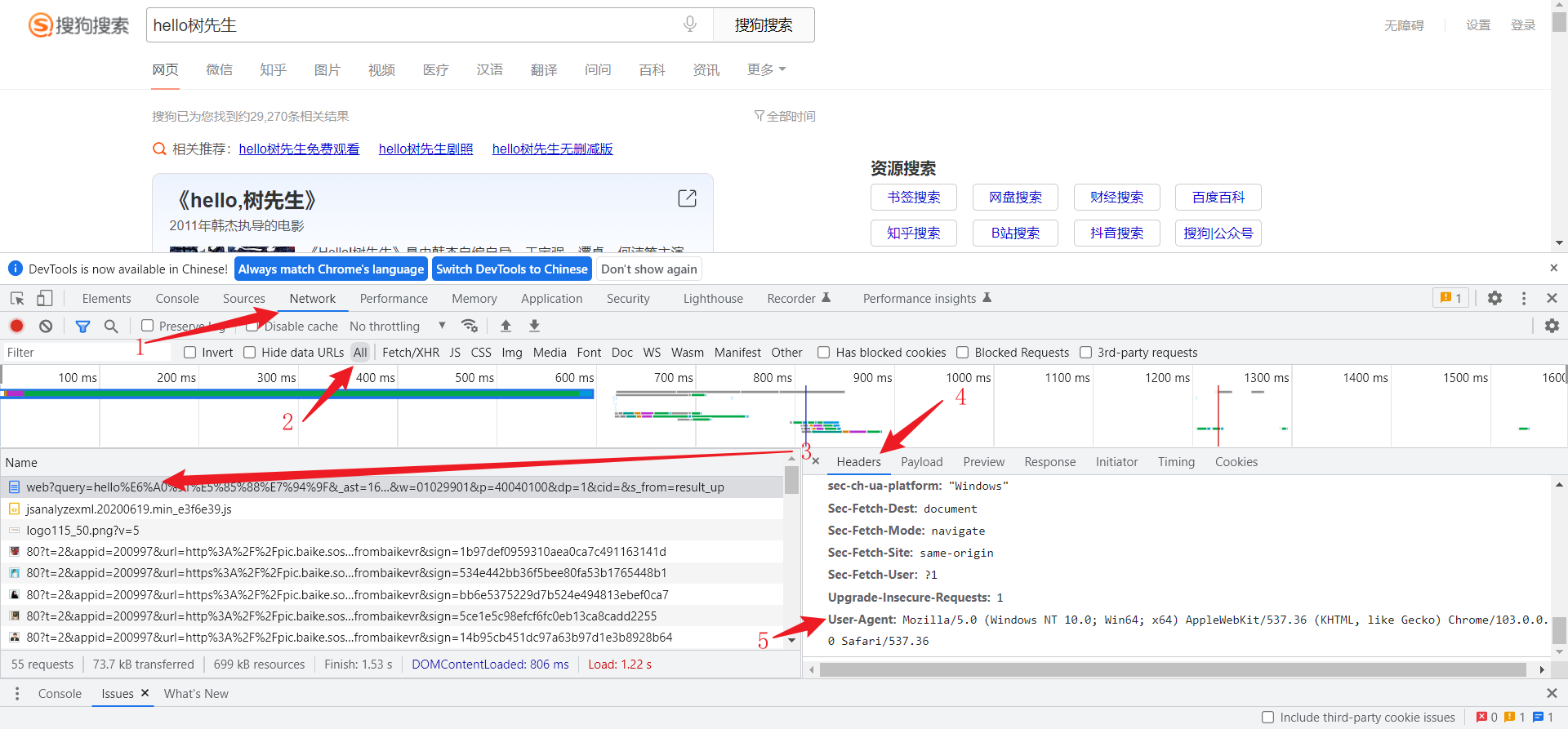
Task: Open network conditions wifi icon
Action: 470,326
